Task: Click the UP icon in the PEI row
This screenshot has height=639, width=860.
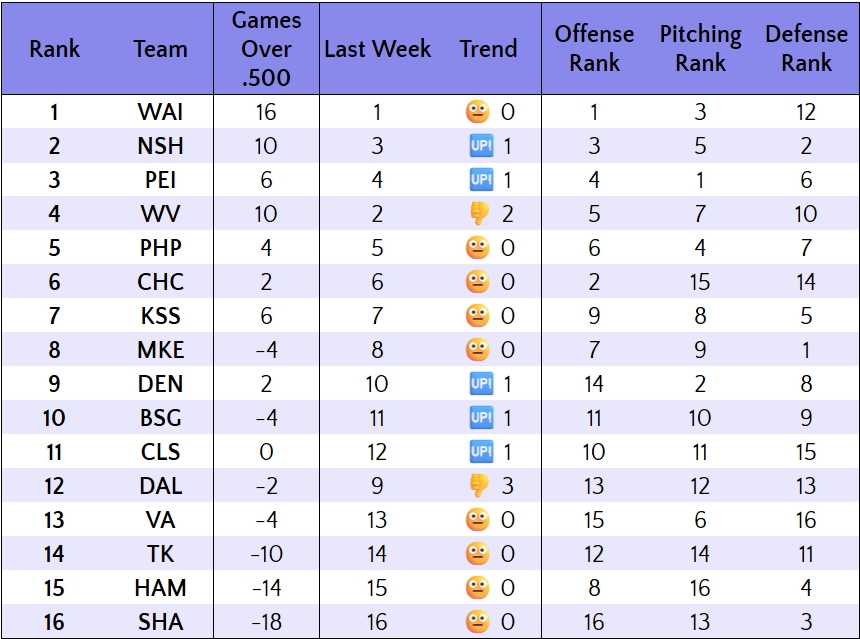Action: click(480, 180)
